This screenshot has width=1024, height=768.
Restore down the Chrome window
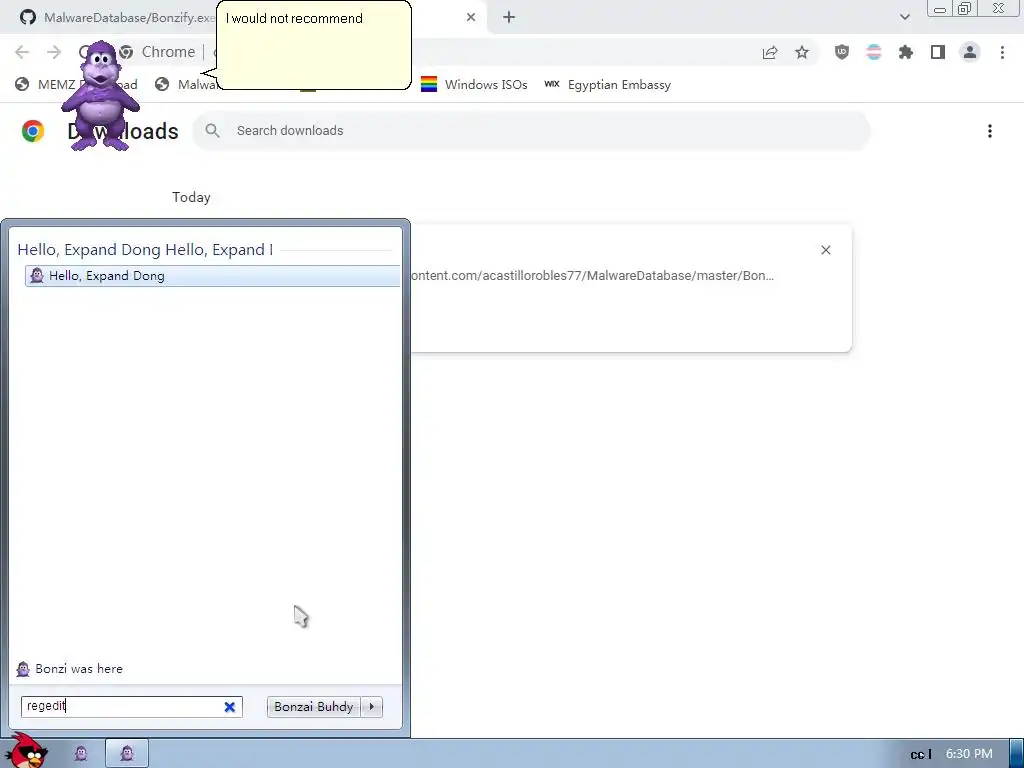(965, 8)
